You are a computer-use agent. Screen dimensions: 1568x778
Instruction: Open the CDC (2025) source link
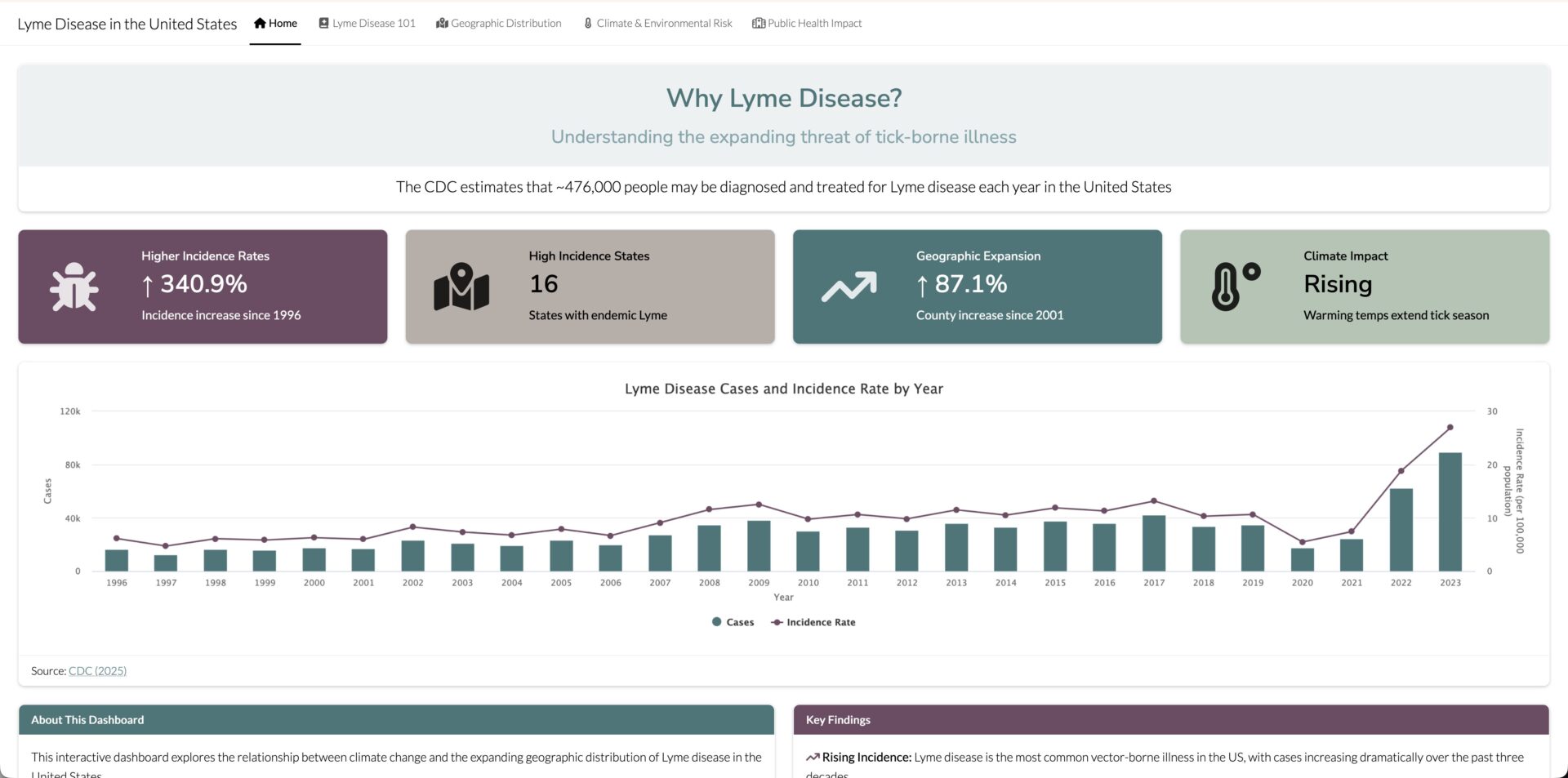(x=97, y=670)
